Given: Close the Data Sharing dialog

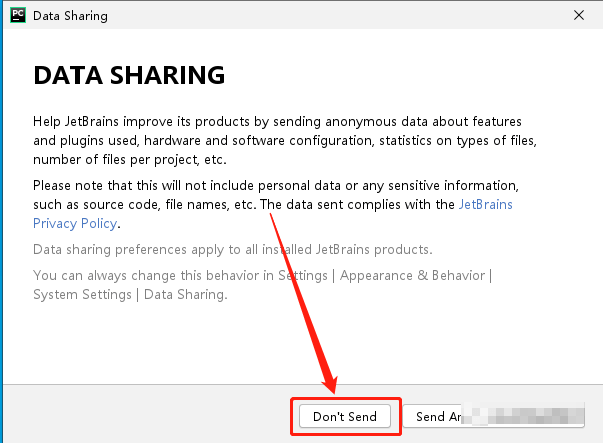Looking at the screenshot, I should [578, 16].
